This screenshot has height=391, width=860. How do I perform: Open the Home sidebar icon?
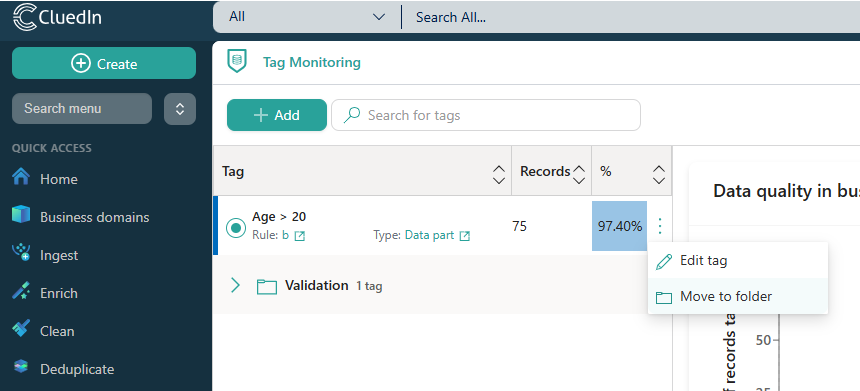(x=21, y=177)
